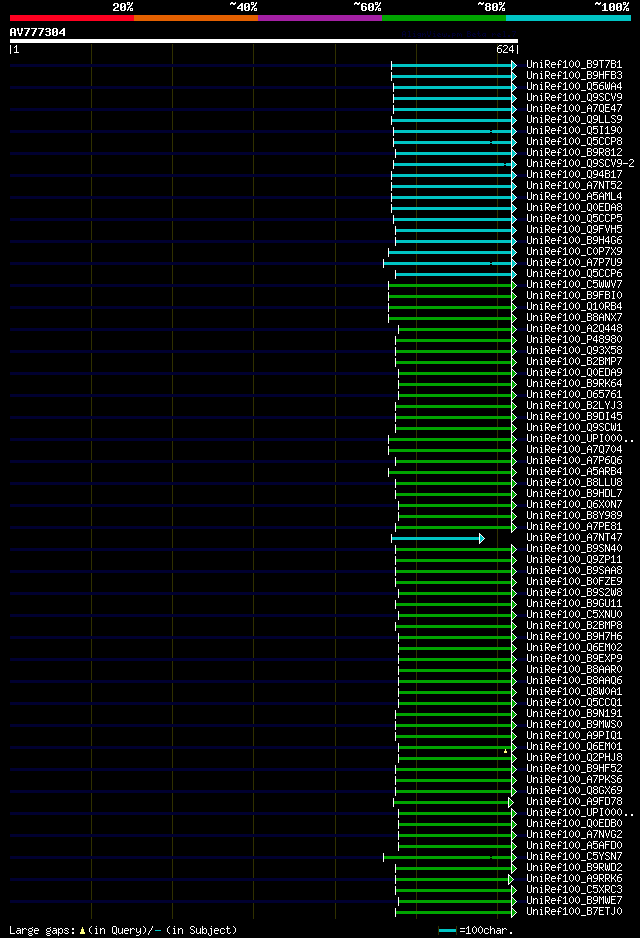Select hit UniRef100_Q5I190
This screenshot has height=938, width=640.
[574, 130]
